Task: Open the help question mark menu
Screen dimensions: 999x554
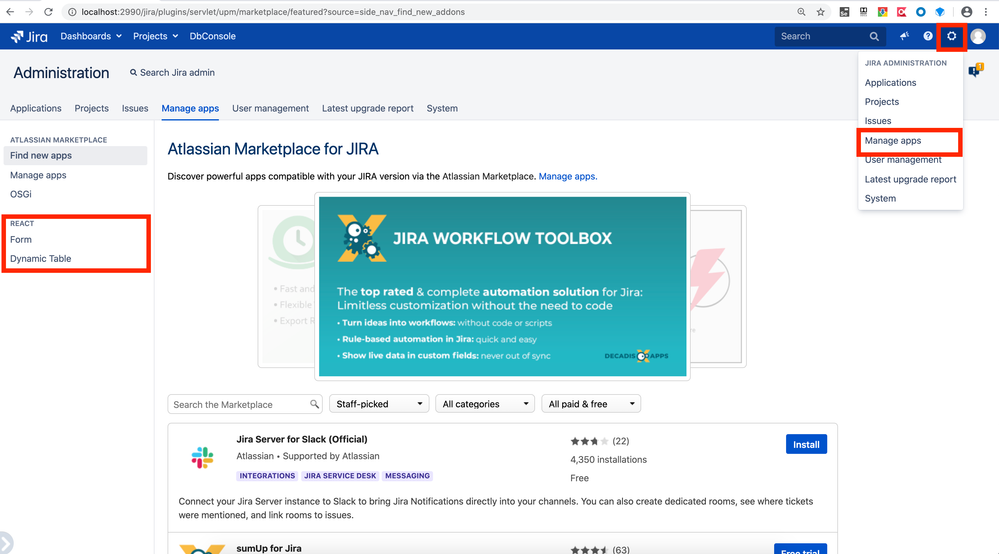Action: coord(928,36)
